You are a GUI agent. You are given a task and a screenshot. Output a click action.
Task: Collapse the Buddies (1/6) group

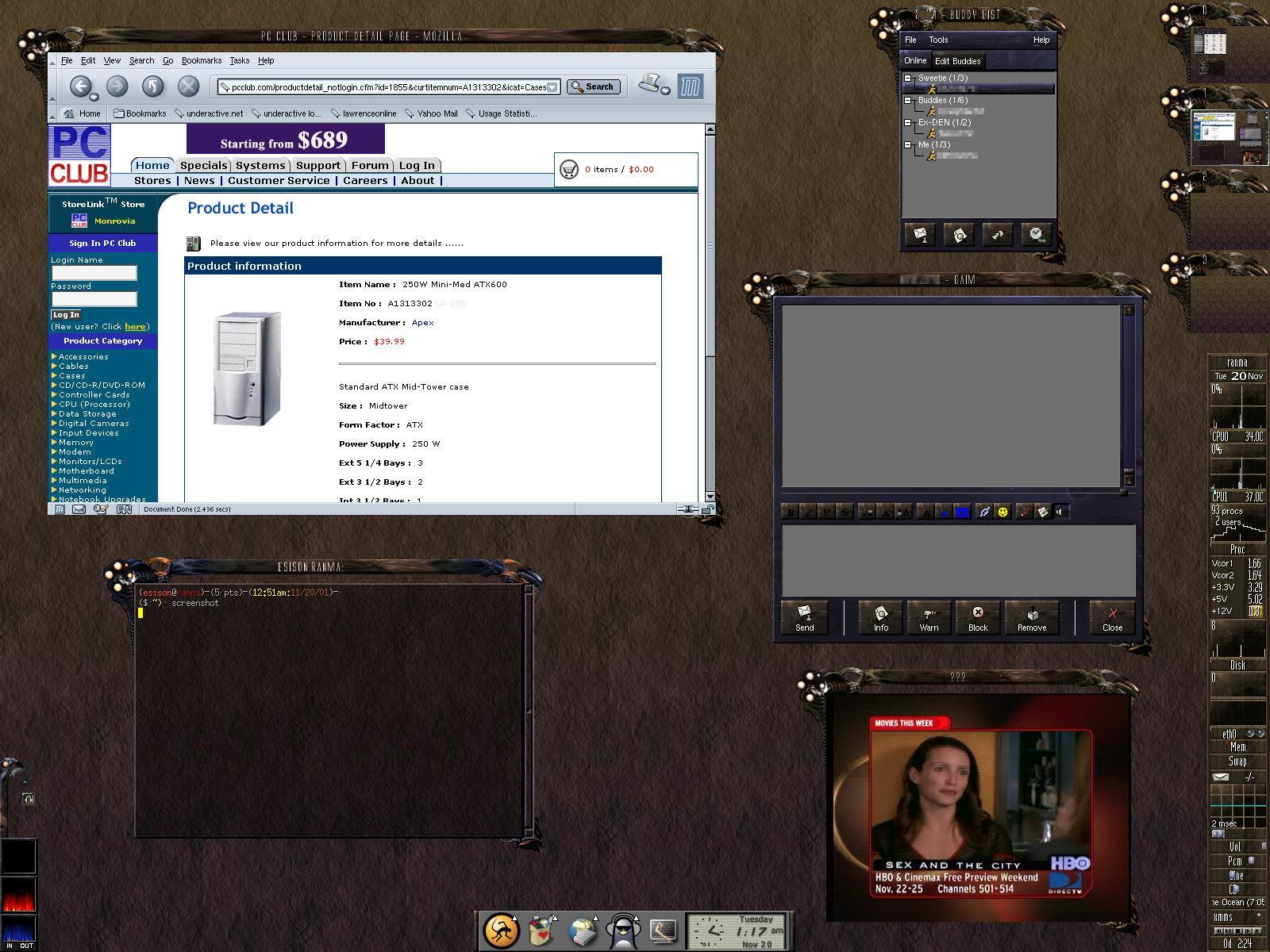click(x=909, y=101)
